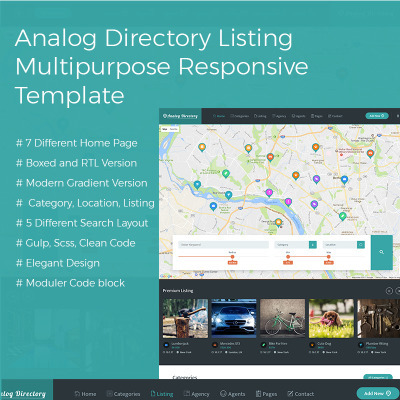Click the document icon beside Listing in bottom bar
Viewport: 400px width, 400px height.
click(x=153, y=393)
